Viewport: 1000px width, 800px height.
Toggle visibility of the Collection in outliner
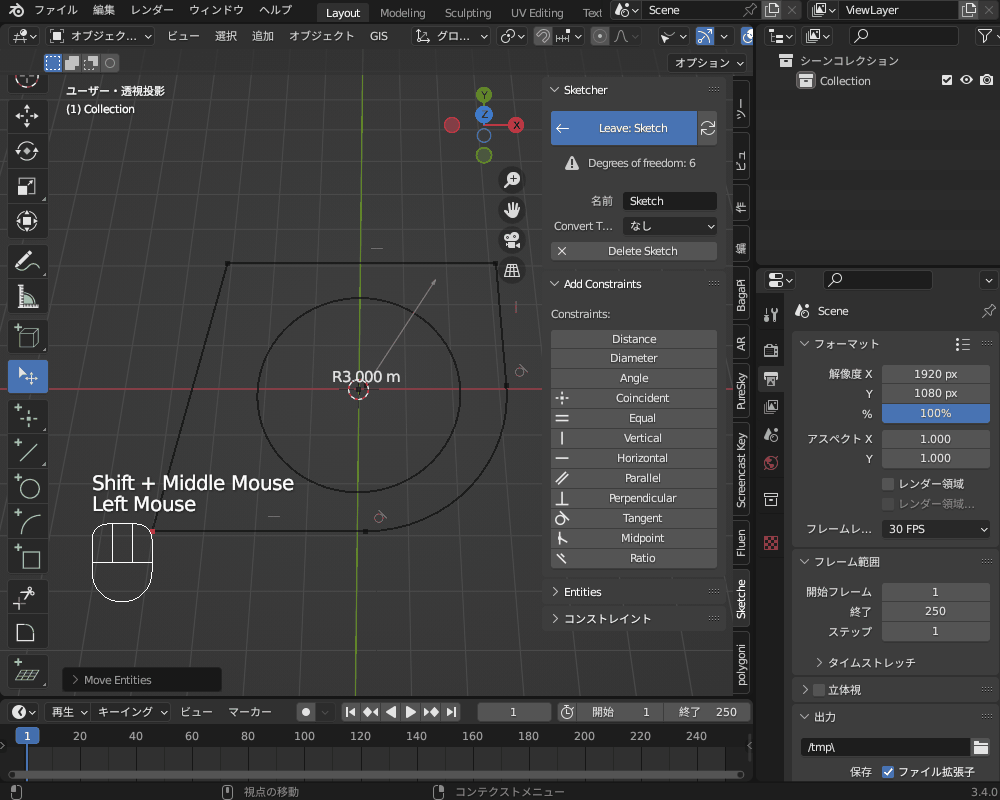[966, 81]
